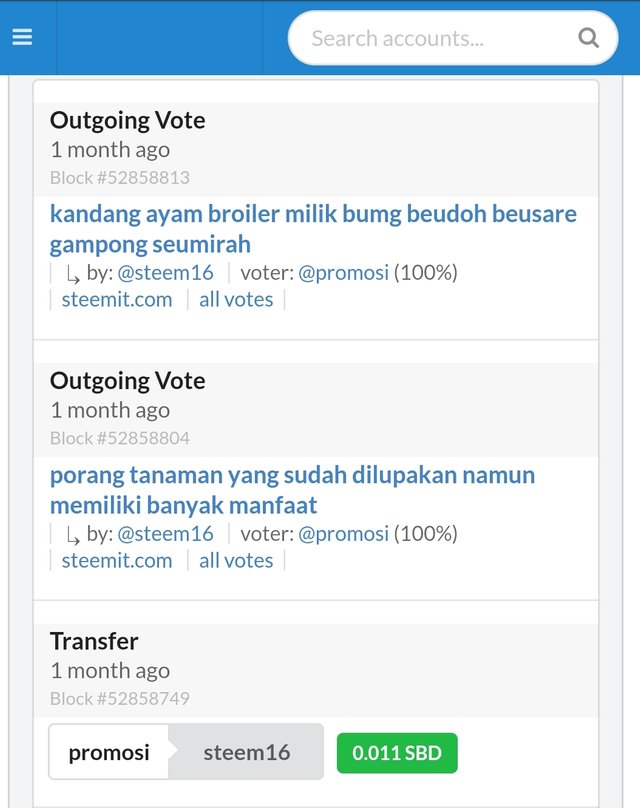Viewport: 640px width, 808px height.
Task: Click Block #52858749 in Transfer card
Action: point(120,698)
